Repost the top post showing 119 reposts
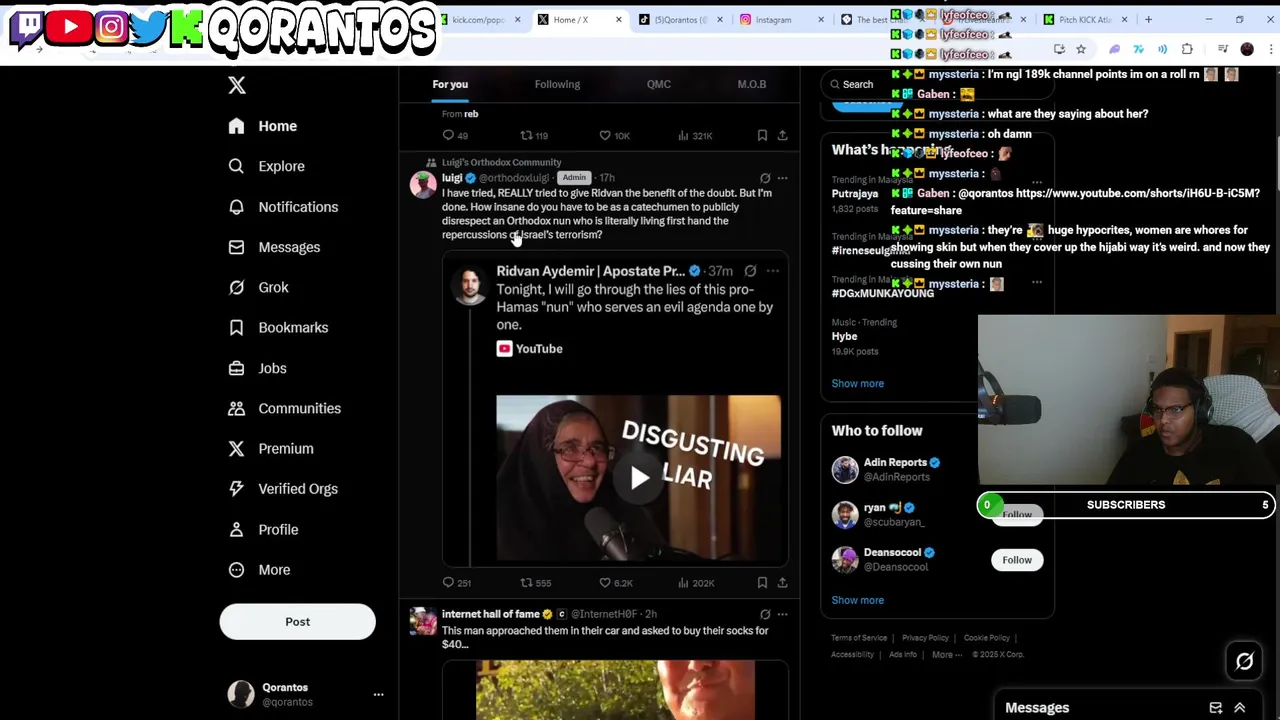 coord(535,135)
